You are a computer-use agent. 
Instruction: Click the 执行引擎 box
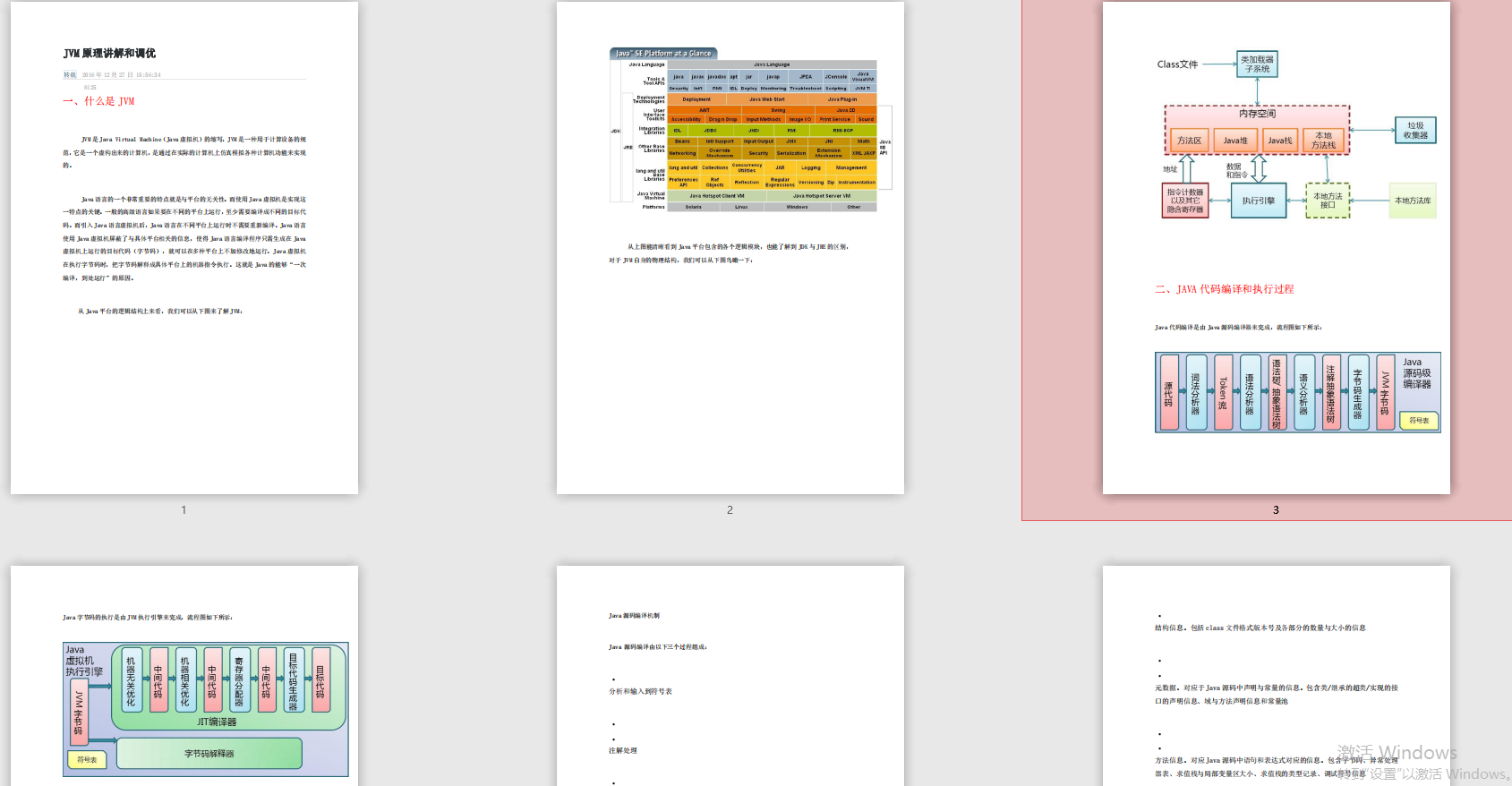click(1258, 201)
